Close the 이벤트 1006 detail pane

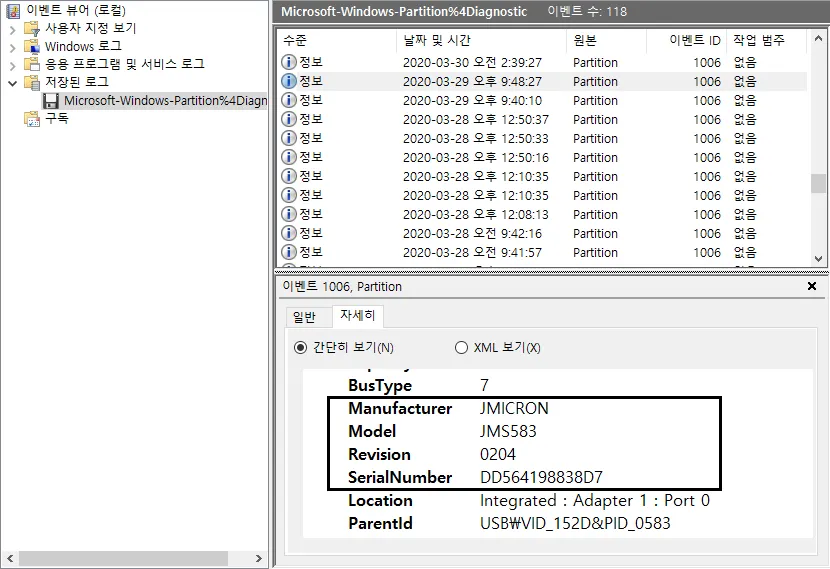tap(811, 286)
